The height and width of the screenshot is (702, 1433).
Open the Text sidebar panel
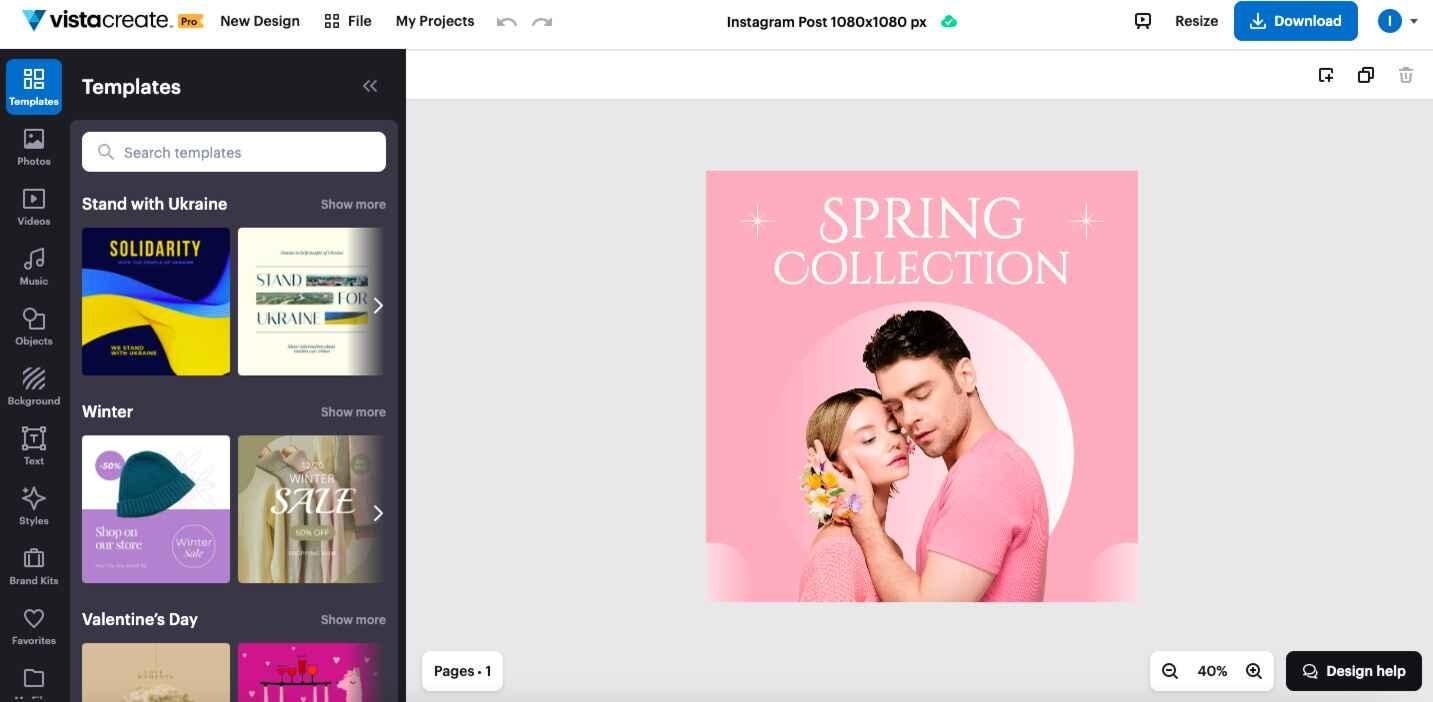tap(34, 447)
